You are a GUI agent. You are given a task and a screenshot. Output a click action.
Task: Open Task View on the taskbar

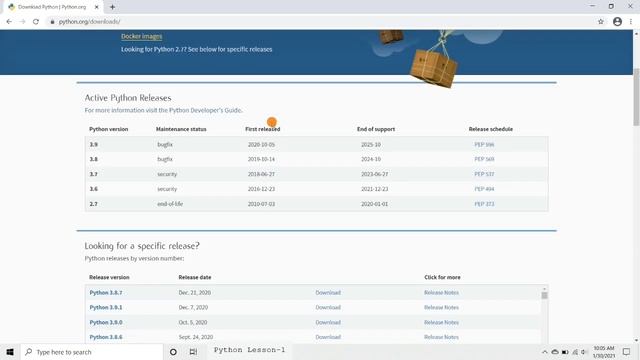point(193,352)
